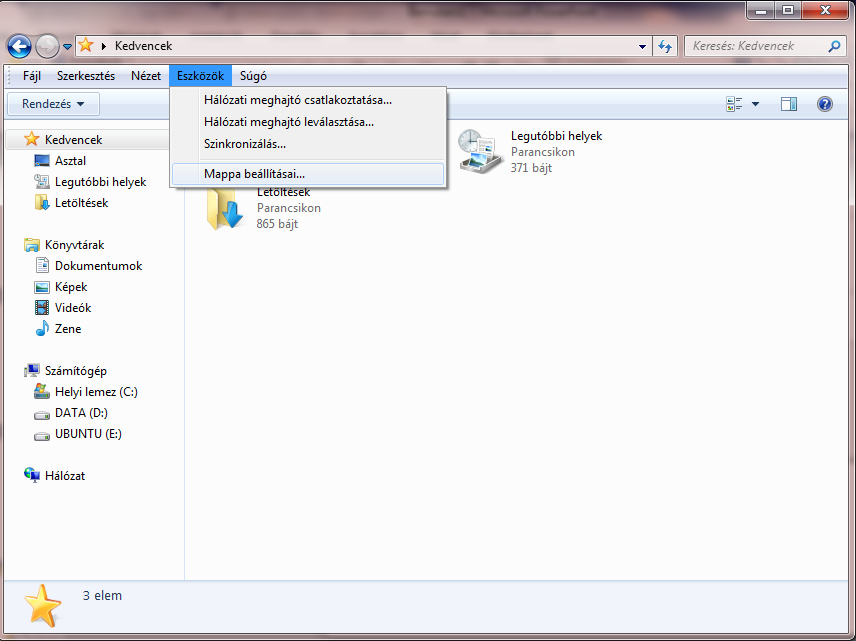Image resolution: width=856 pixels, height=641 pixels.
Task: Select Kedvencek in the navigation pane
Action: (x=87, y=140)
